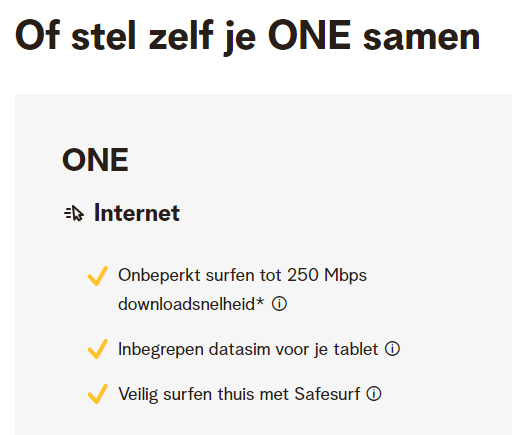Screen dimensions: 512x435
Task: Select the 'Onbeperkt surfen tot 250 Mbps' line
Action: [x=242, y=276]
